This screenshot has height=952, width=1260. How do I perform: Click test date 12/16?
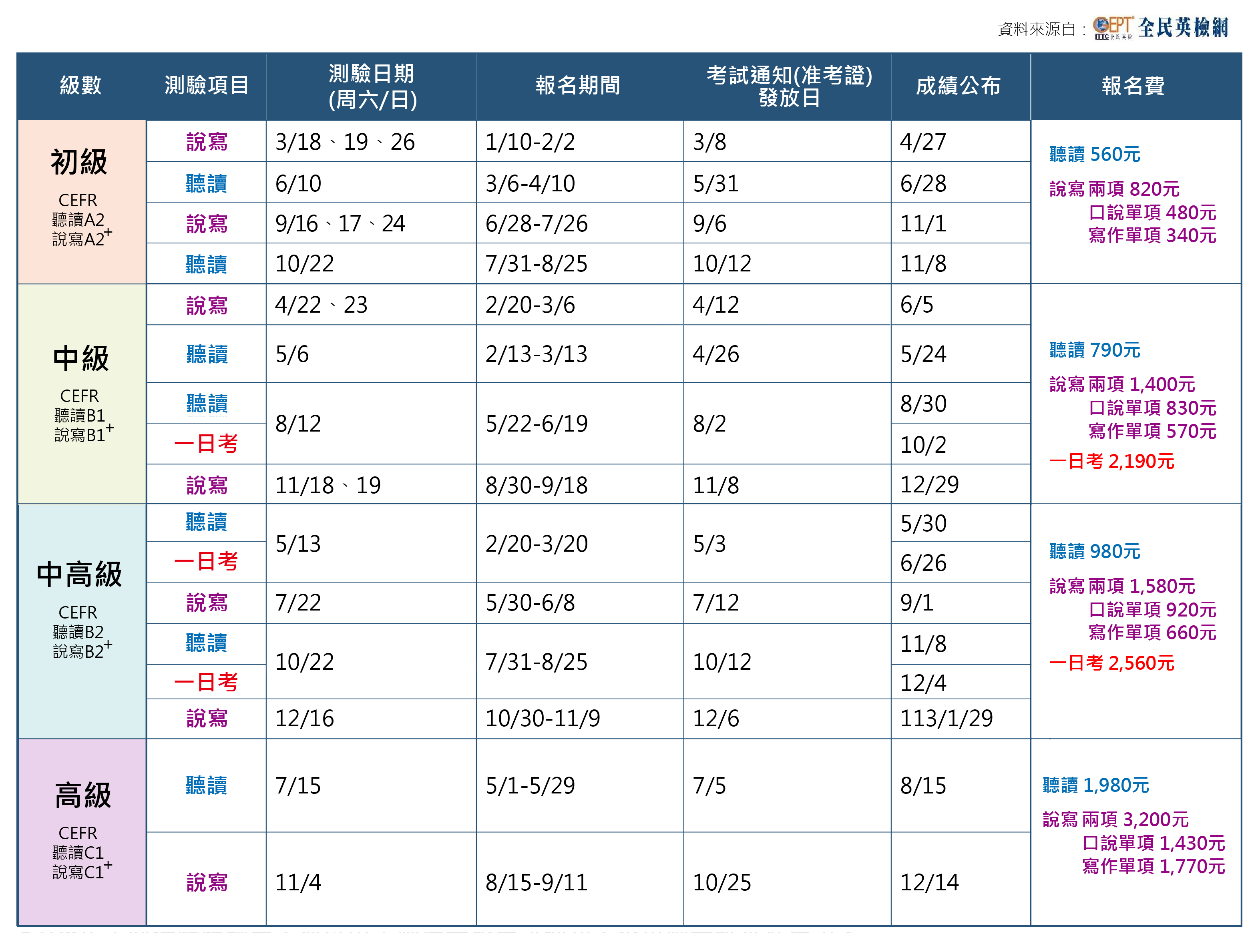[304, 719]
